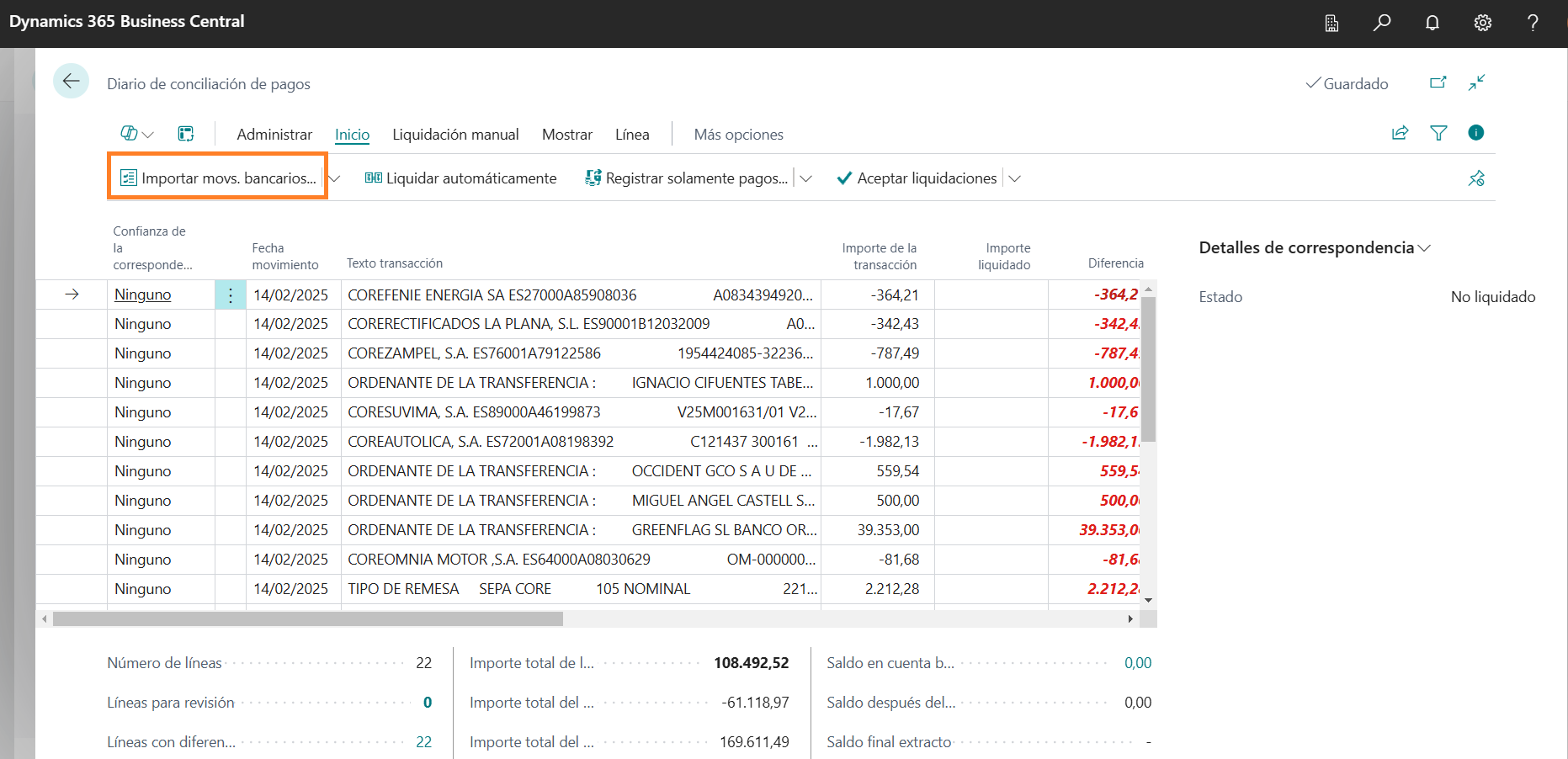Screen dimensions: 1568x759
Task: Click the Importe total value 108.492,52
Action: tap(752, 663)
